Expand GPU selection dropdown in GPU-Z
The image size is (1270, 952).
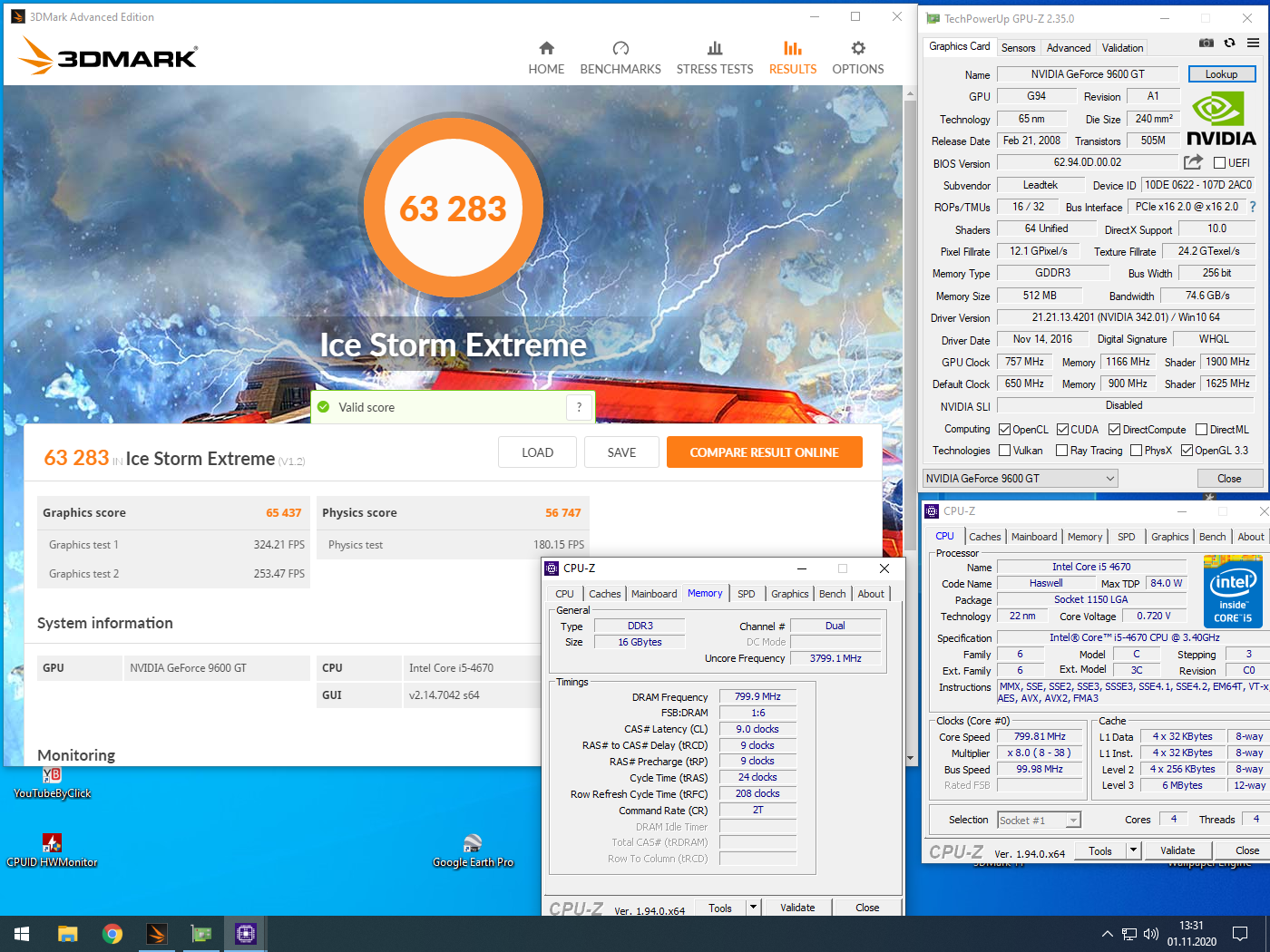1020,479
